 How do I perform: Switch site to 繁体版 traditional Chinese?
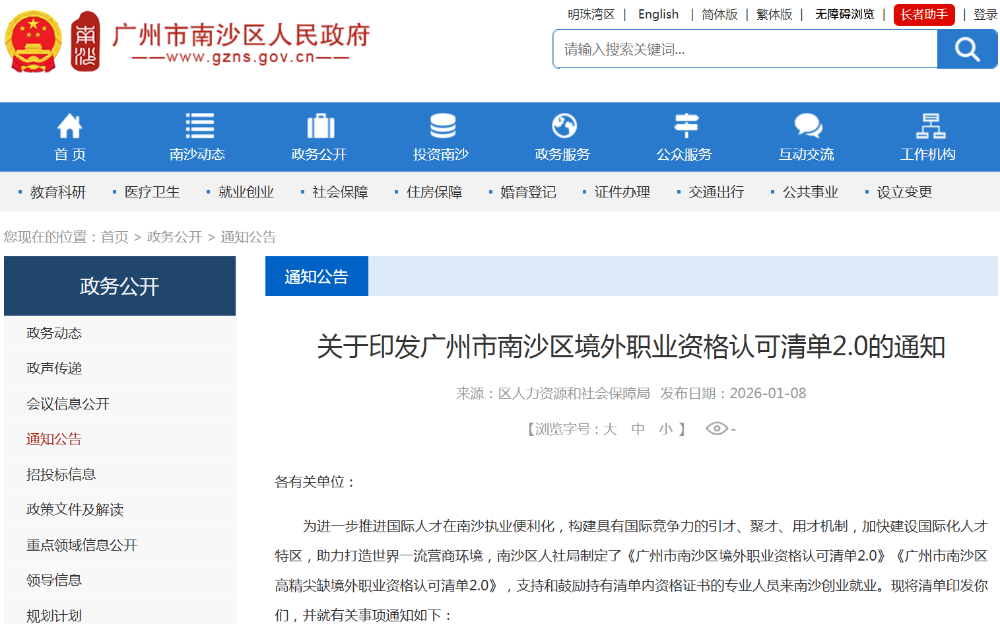click(x=774, y=14)
